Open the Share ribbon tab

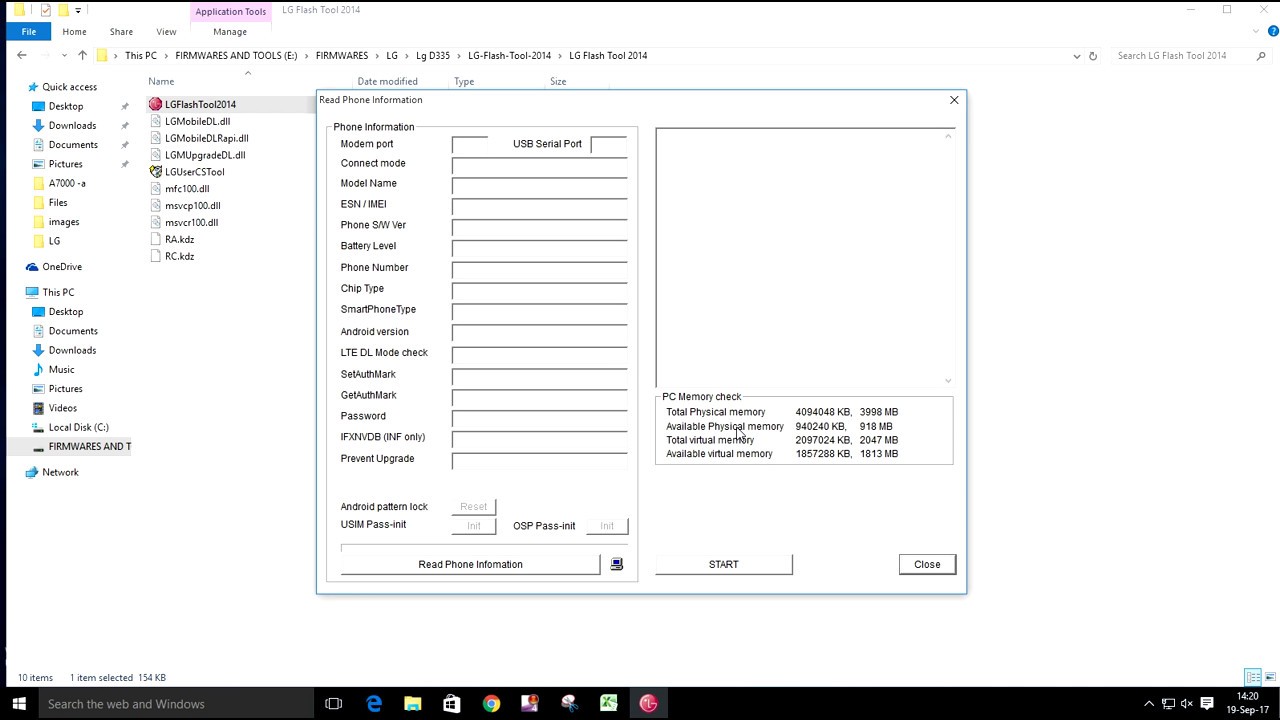(x=121, y=32)
